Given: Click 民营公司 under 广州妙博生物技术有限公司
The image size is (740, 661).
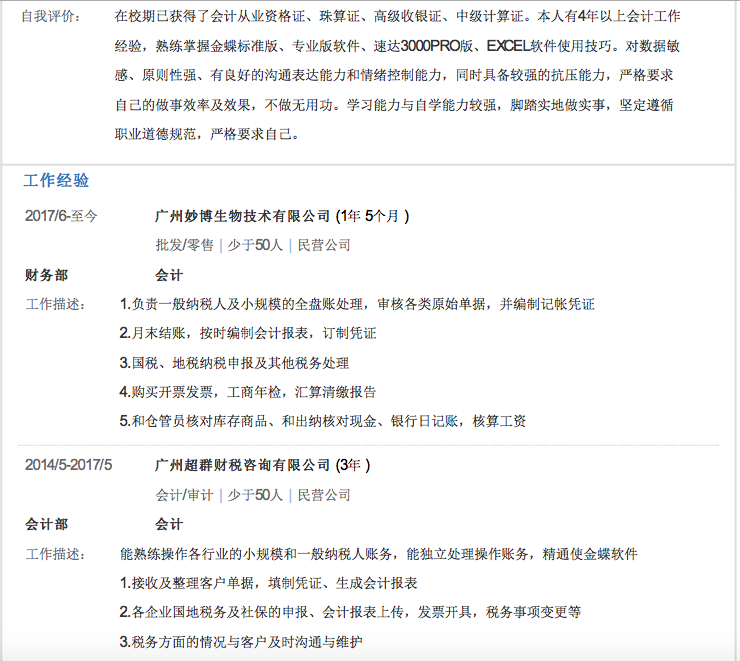Looking at the screenshot, I should click(x=324, y=245).
